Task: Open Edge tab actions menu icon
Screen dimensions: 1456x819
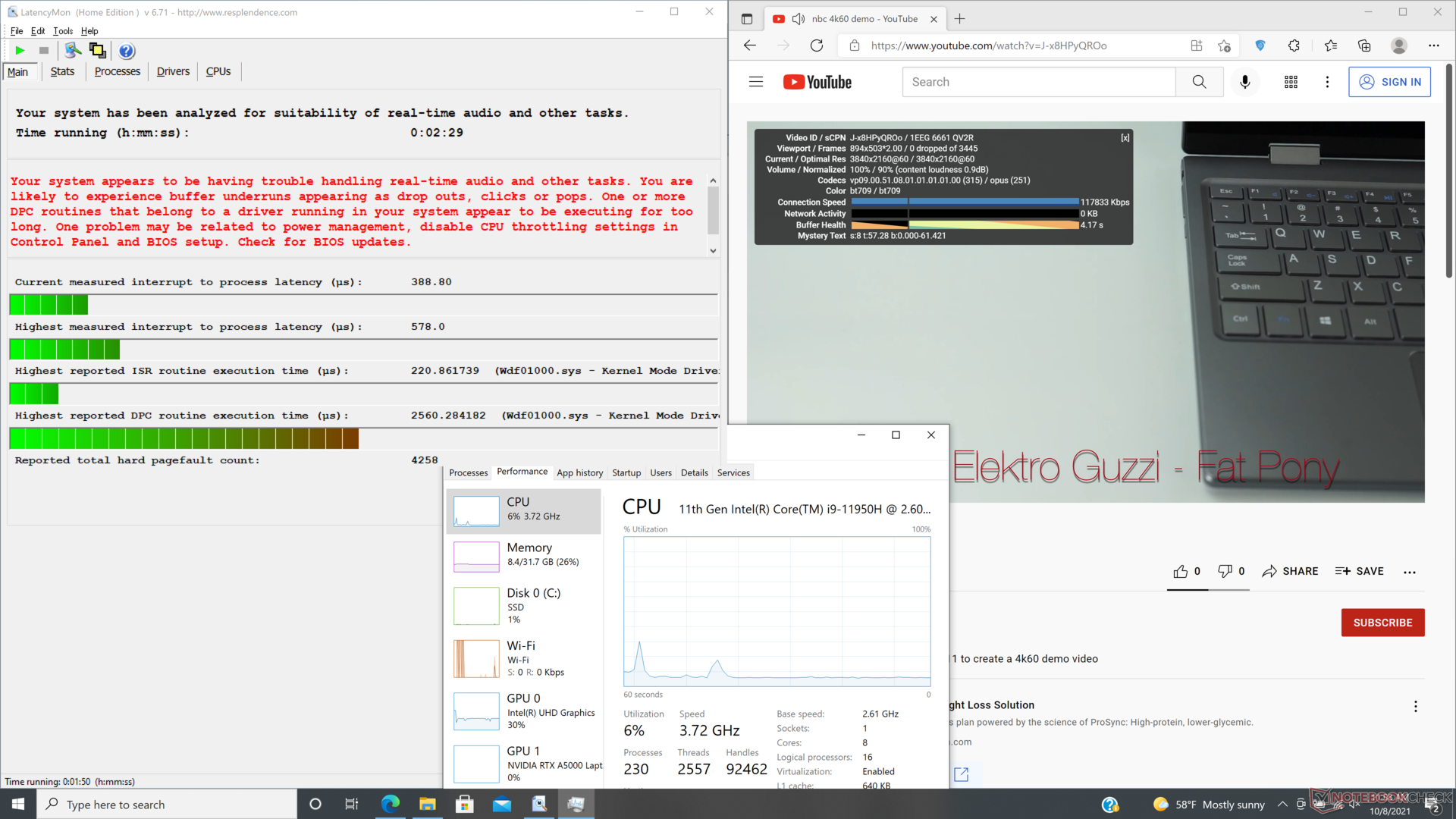Action: (747, 19)
